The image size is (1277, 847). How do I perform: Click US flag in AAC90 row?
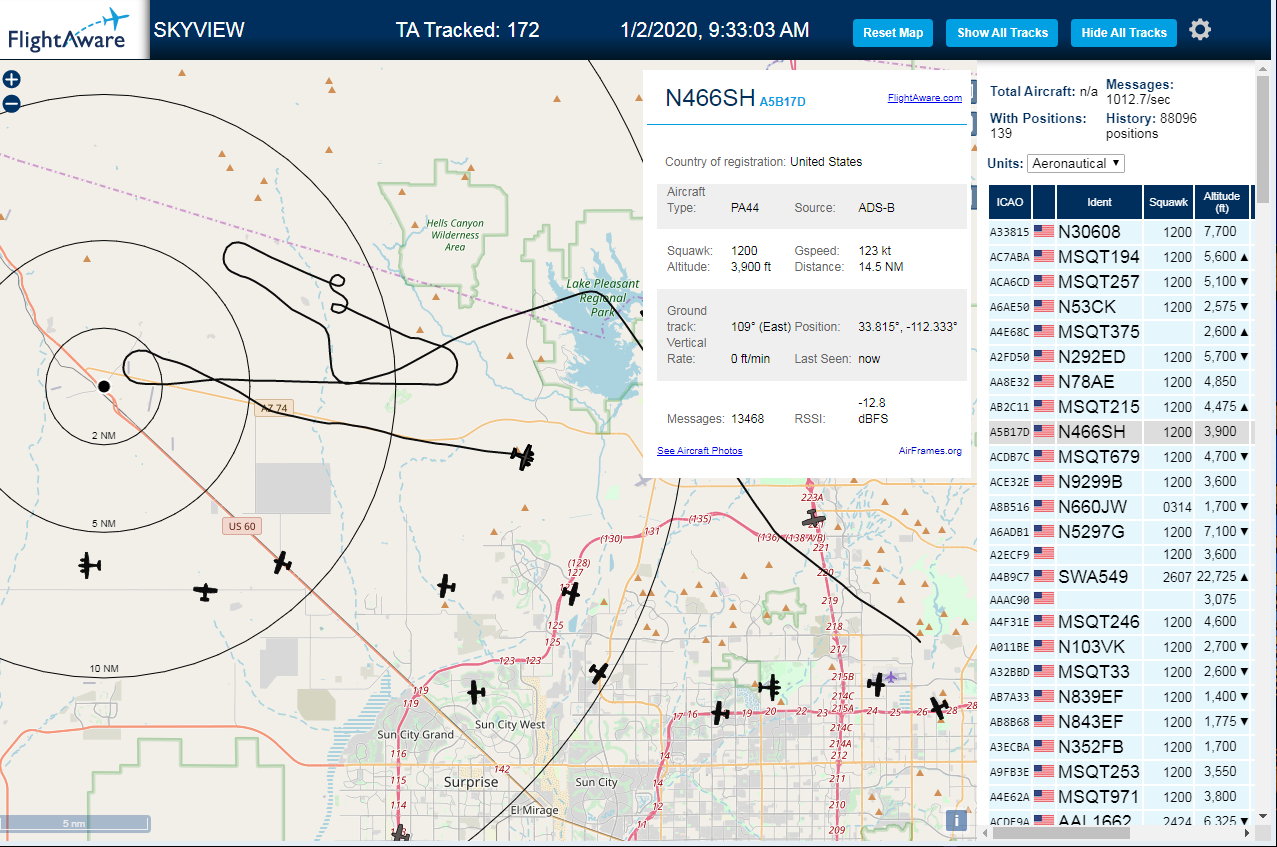1044,599
